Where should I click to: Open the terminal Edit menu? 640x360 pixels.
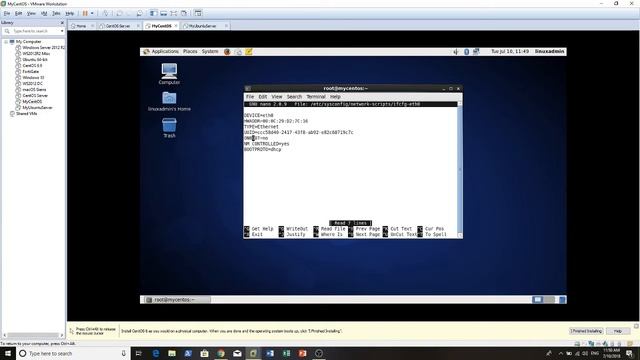(262, 97)
